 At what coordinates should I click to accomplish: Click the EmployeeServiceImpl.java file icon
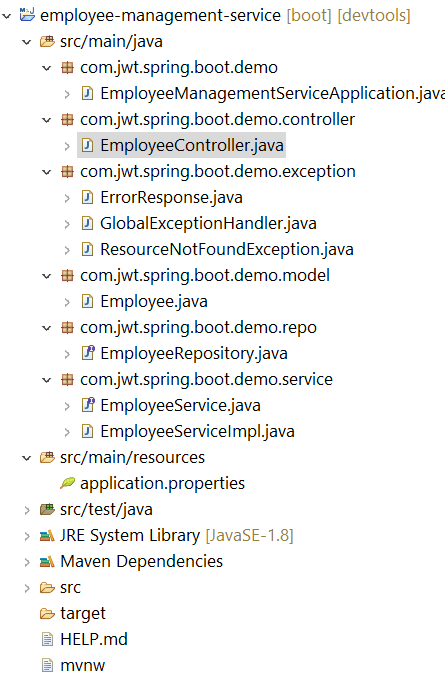tap(87, 431)
